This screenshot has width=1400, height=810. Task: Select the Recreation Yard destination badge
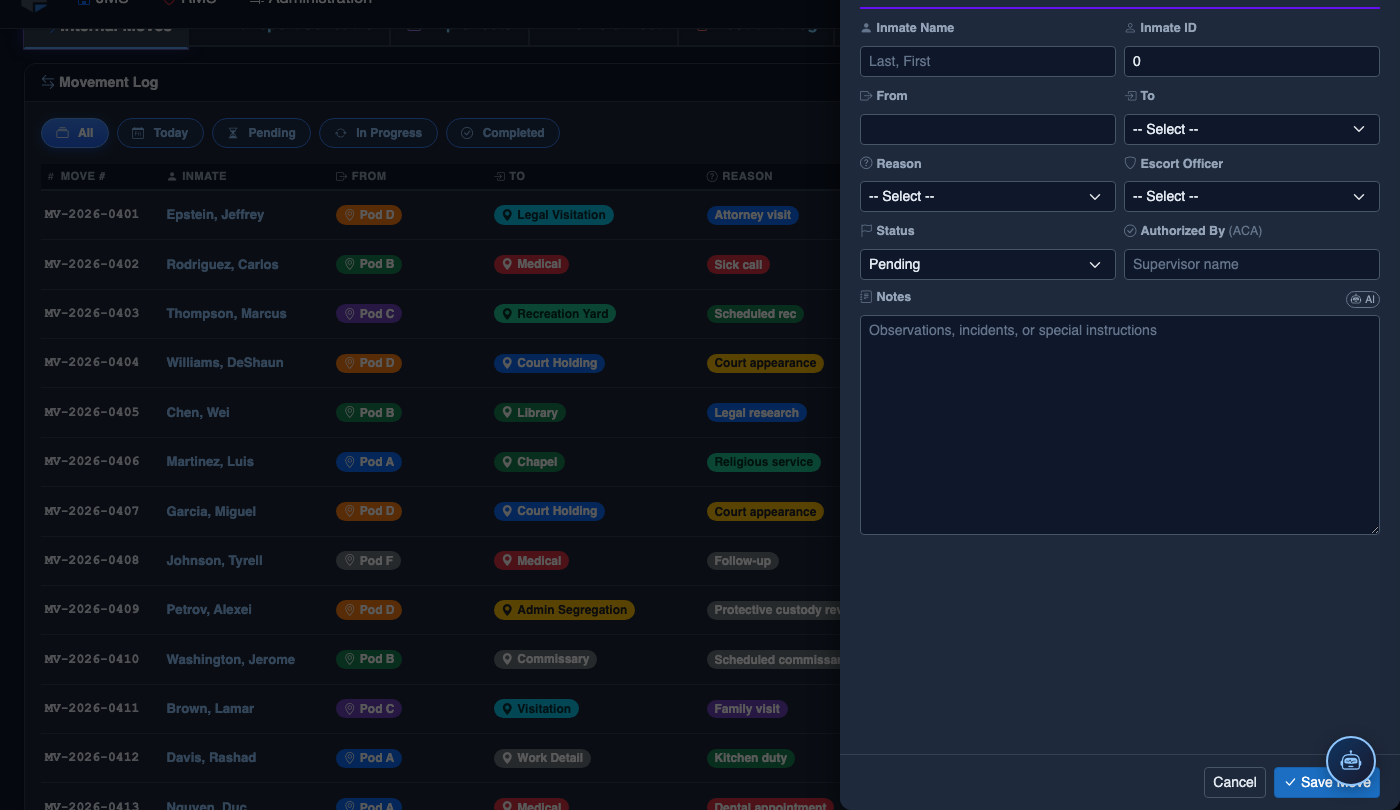click(x=555, y=314)
